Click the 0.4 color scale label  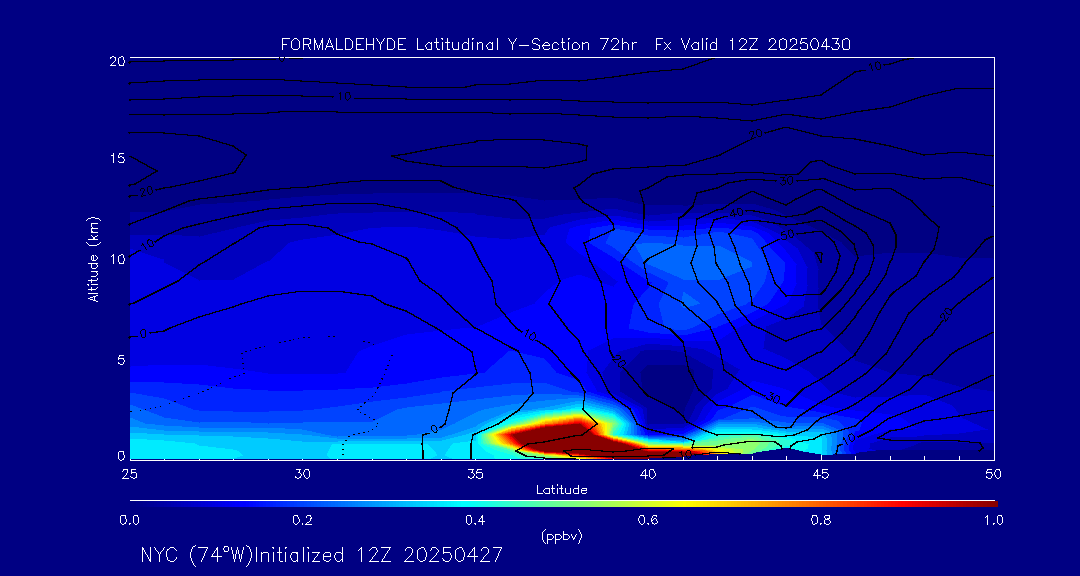475,520
